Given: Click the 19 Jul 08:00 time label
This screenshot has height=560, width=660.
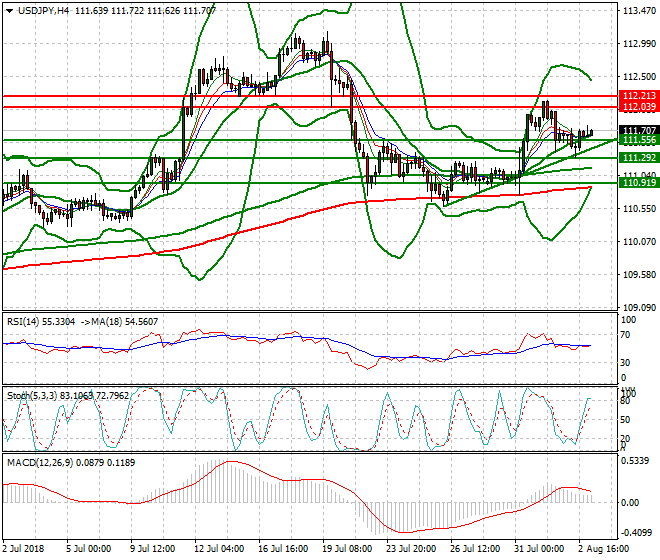Looking at the screenshot, I should [x=347, y=549].
